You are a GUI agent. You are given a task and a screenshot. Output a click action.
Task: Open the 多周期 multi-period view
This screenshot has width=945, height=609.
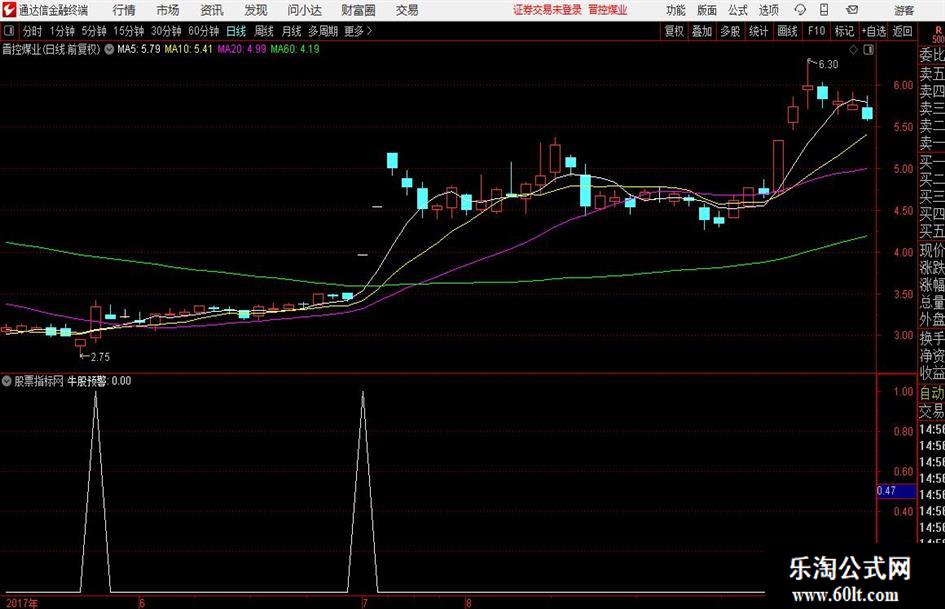(x=323, y=31)
